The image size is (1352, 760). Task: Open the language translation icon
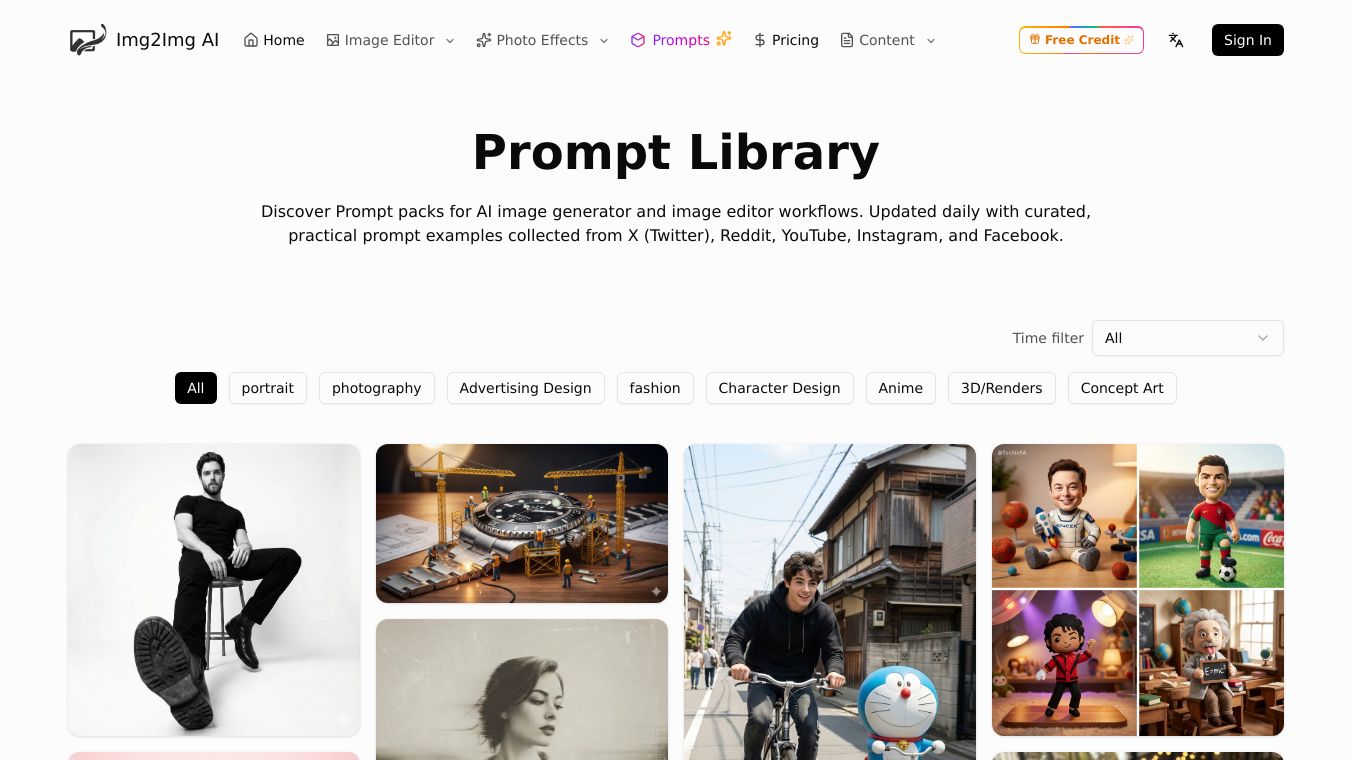point(1176,40)
